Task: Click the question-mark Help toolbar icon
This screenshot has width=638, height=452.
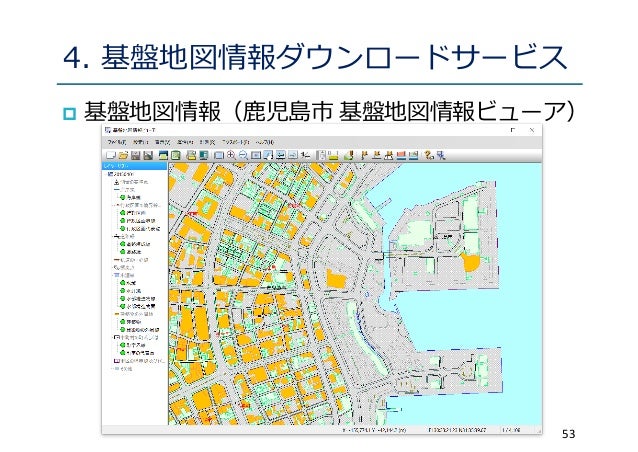Action: click(428, 156)
